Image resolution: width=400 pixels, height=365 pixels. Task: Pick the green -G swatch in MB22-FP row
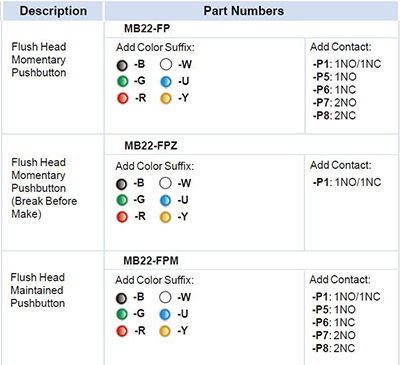click(x=122, y=81)
